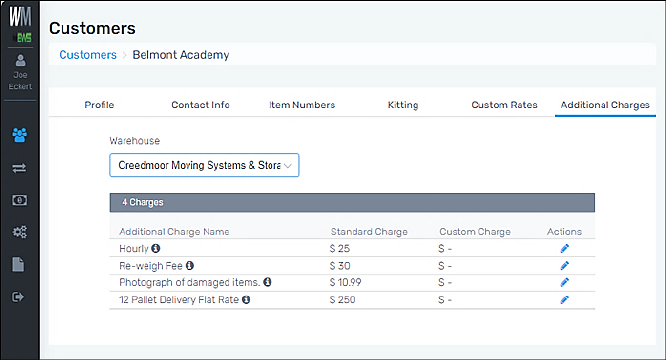This screenshot has height=360, width=666.
Task: Select the Kitting tab
Action: pos(403,105)
